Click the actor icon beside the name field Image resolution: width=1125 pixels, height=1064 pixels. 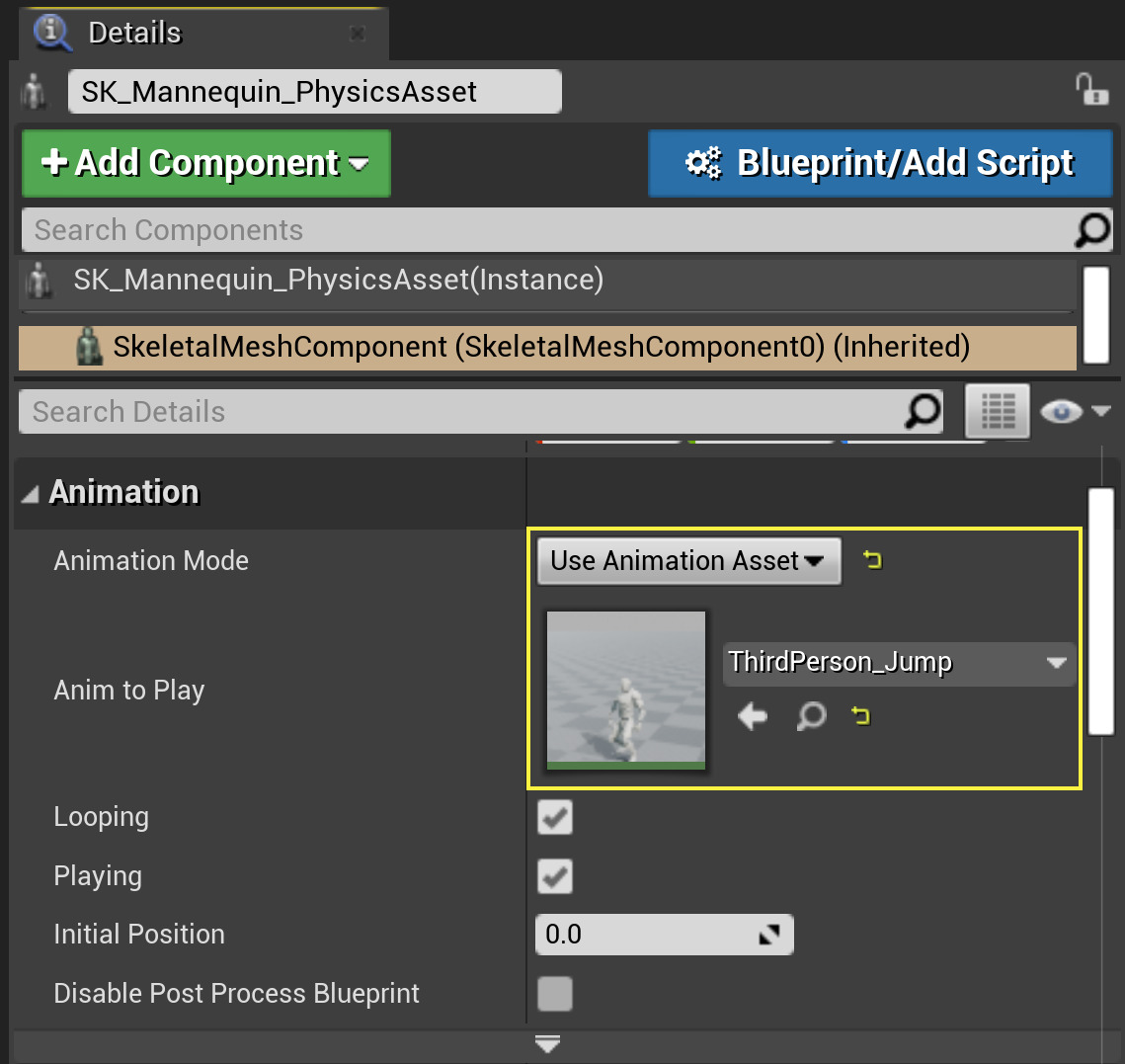34,92
